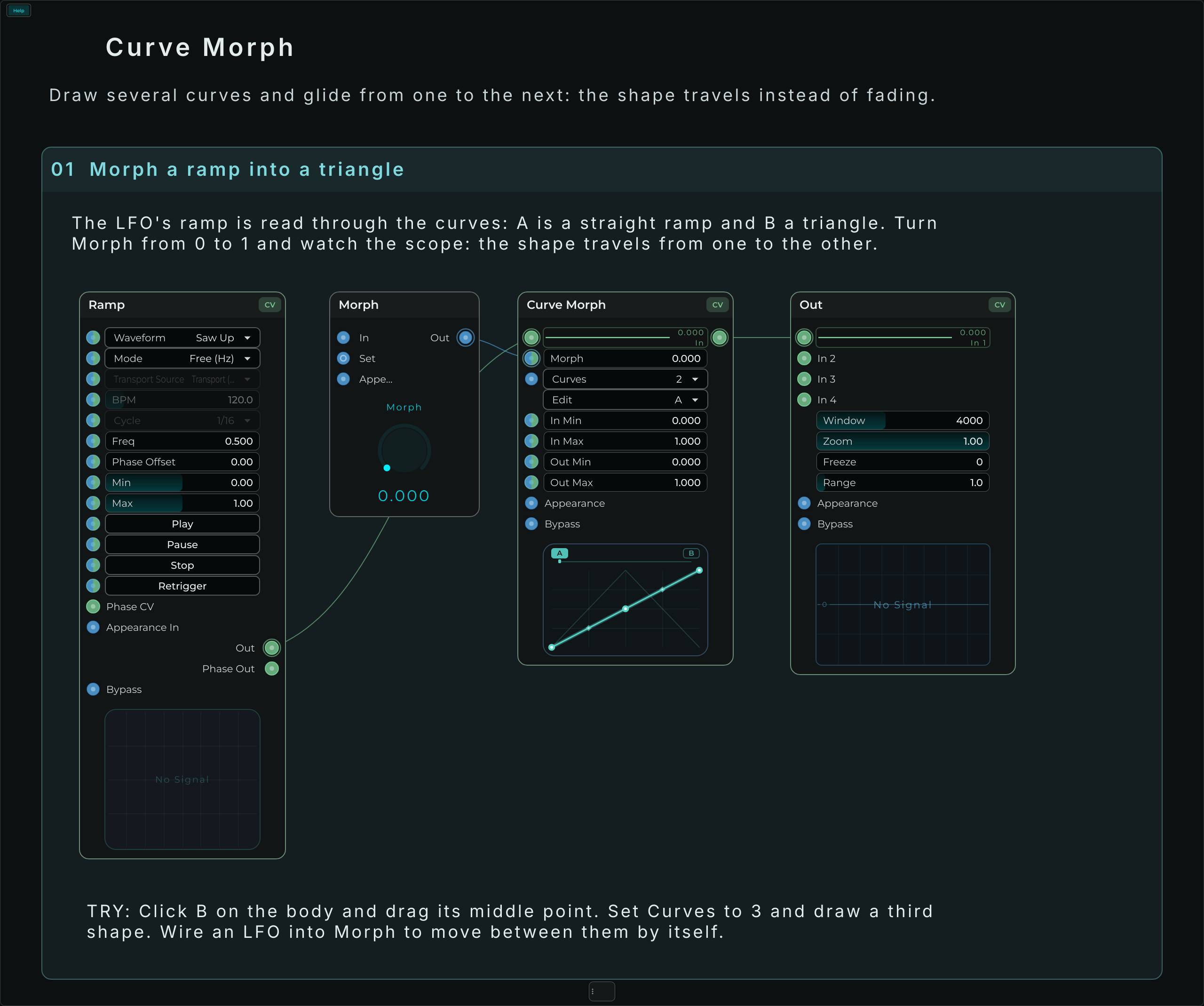The height and width of the screenshot is (1006, 1204).
Task: Toggle the Curve Morph Bypass
Action: click(x=531, y=524)
